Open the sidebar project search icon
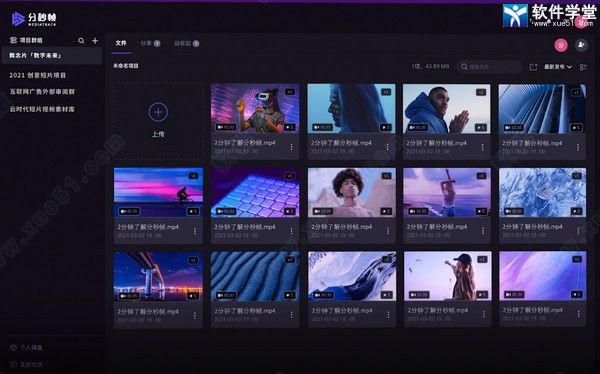Image resolution: width=600 pixels, height=374 pixels. pyautogui.click(x=81, y=41)
